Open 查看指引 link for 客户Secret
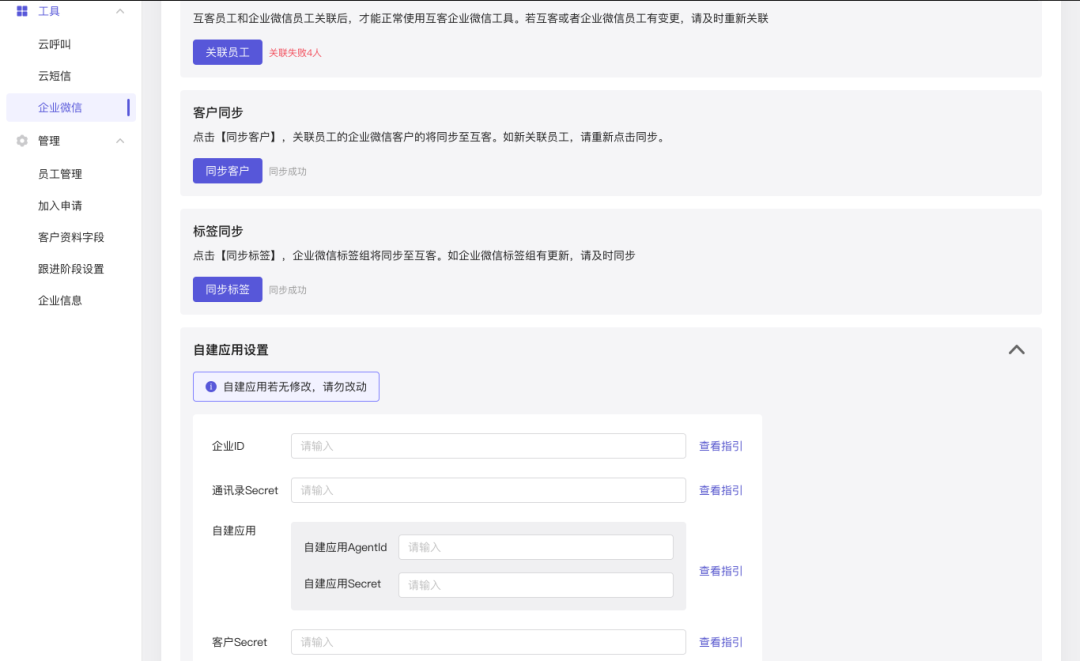The image size is (1080, 661). [x=720, y=642]
